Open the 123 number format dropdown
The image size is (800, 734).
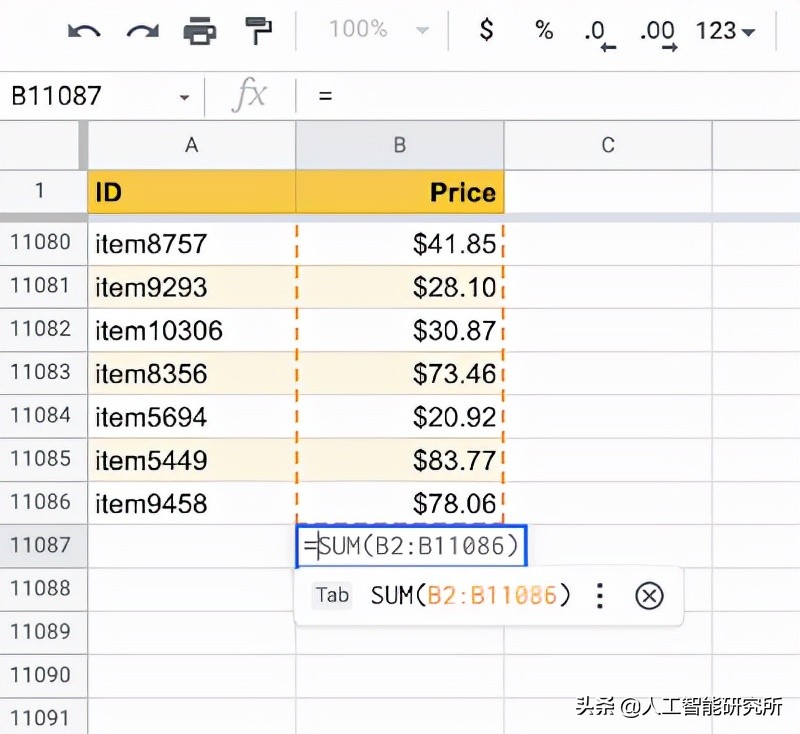click(x=724, y=31)
